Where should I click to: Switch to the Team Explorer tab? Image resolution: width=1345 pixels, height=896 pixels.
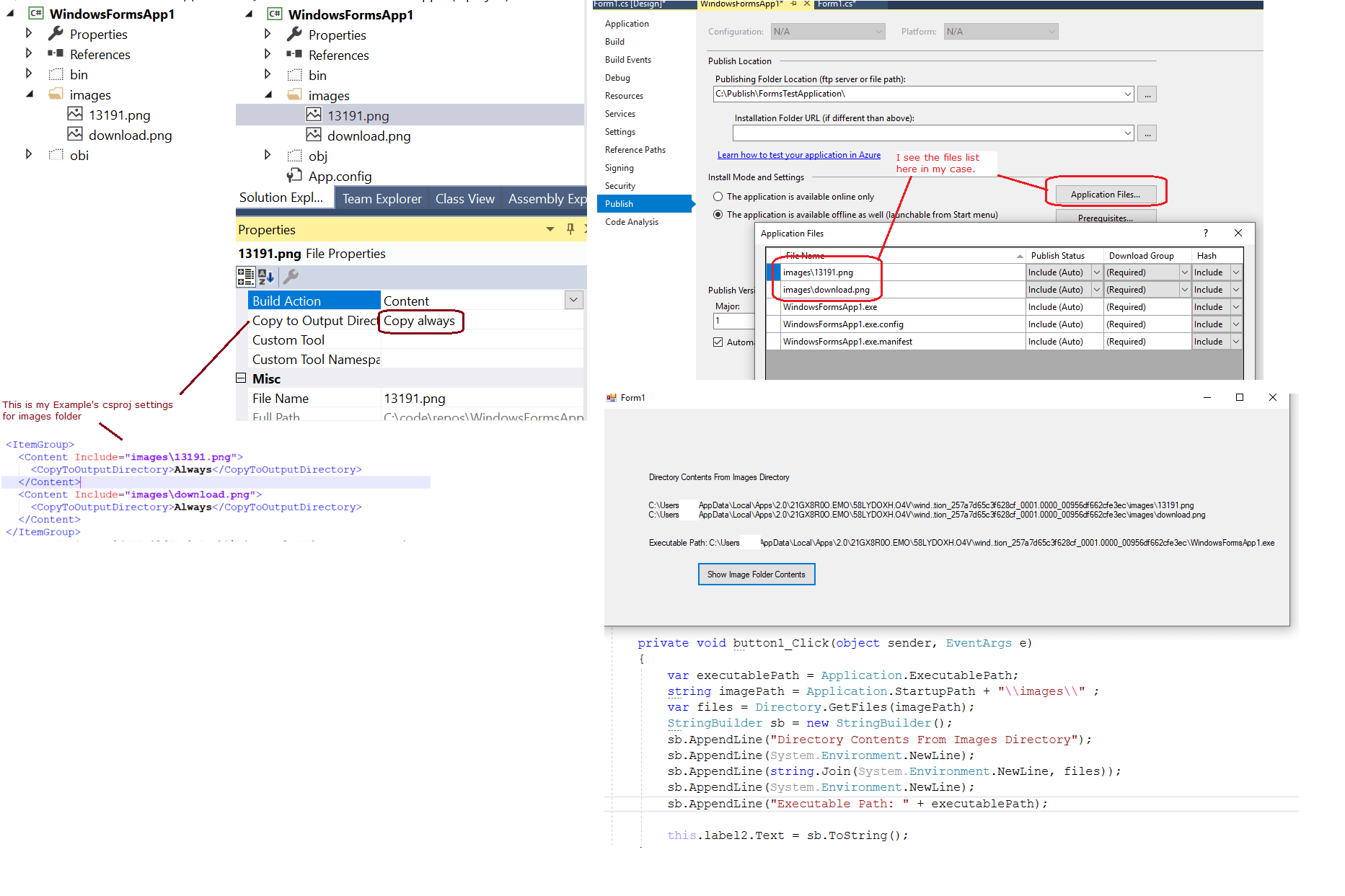point(382,198)
